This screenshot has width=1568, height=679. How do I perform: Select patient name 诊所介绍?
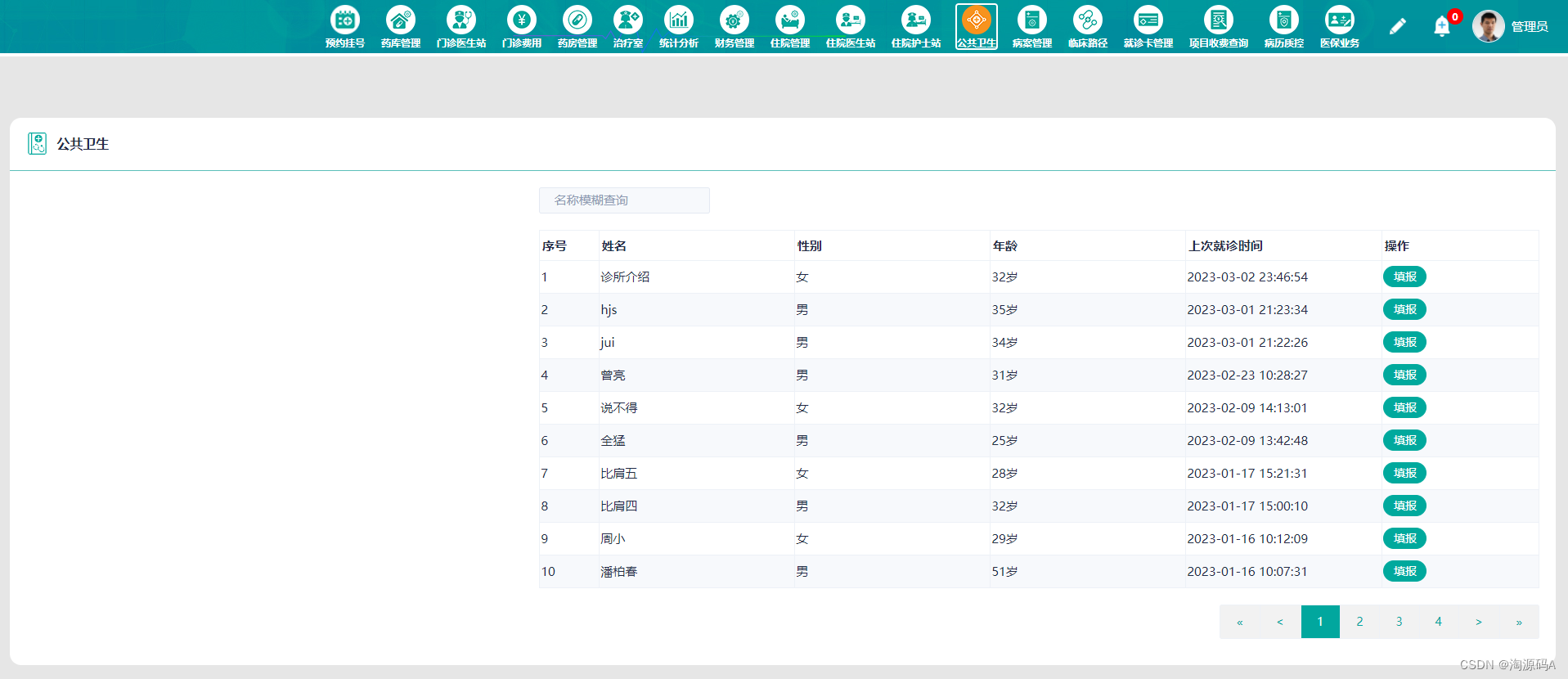coord(625,277)
